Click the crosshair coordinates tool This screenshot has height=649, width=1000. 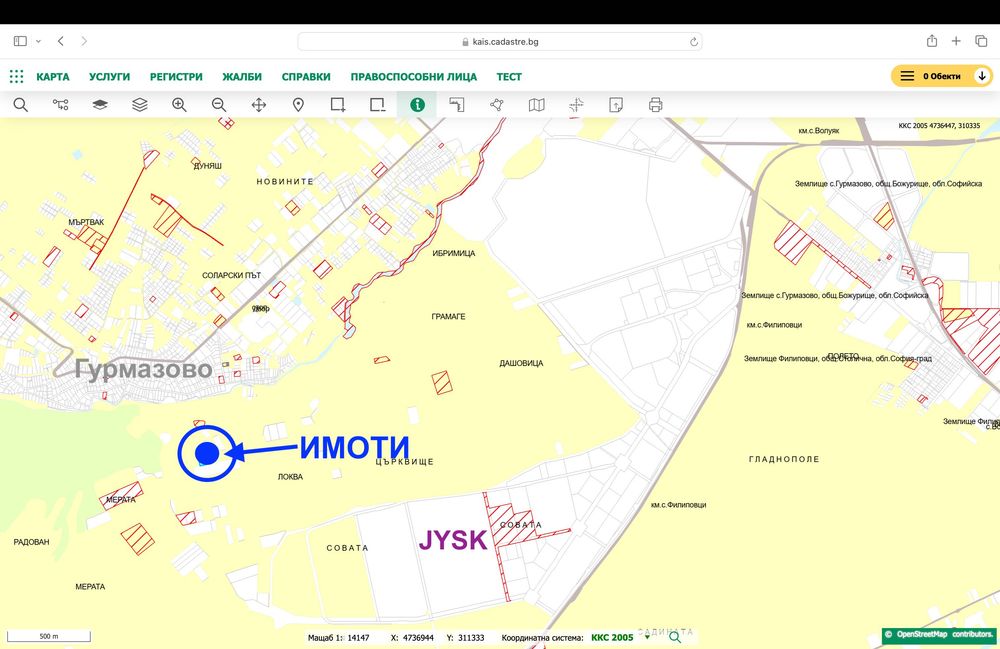(x=576, y=105)
